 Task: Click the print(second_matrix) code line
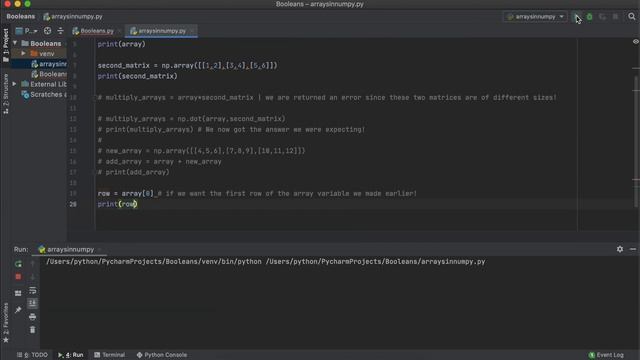(x=138, y=76)
